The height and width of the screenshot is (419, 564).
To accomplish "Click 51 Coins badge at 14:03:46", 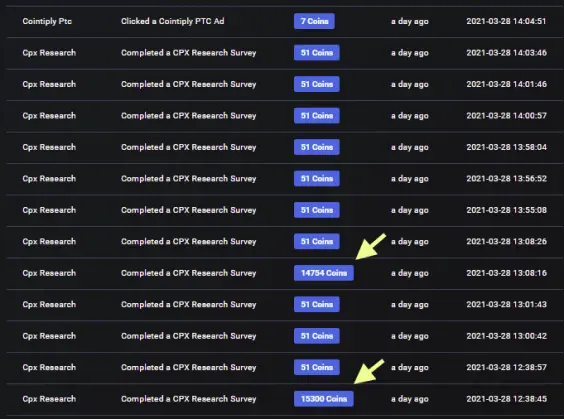I will point(317,53).
